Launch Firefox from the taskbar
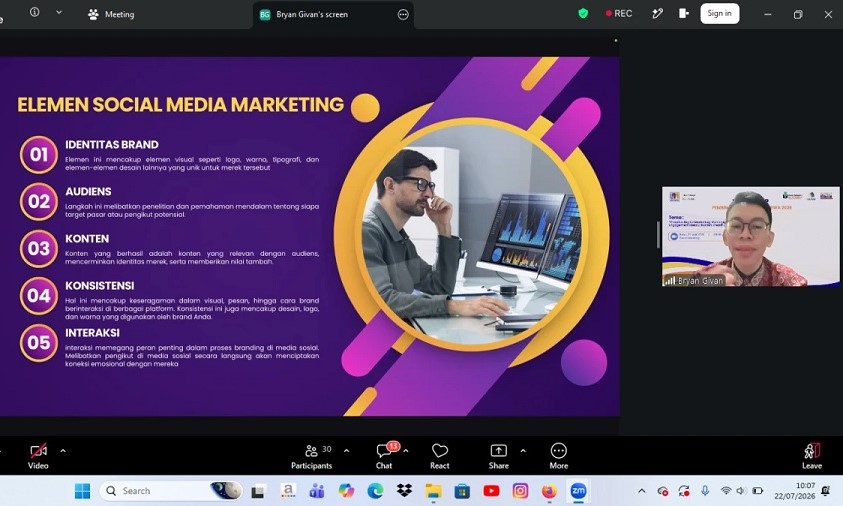 [549, 491]
